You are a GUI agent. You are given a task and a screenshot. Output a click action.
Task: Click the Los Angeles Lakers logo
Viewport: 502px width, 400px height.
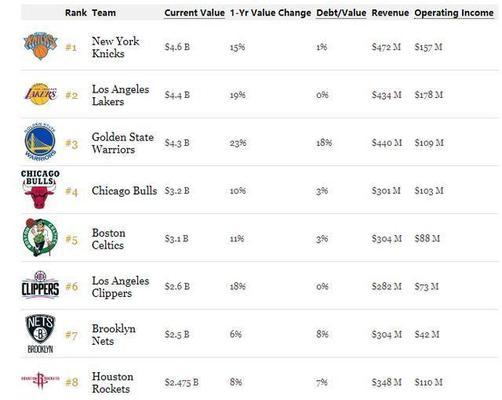point(41,94)
